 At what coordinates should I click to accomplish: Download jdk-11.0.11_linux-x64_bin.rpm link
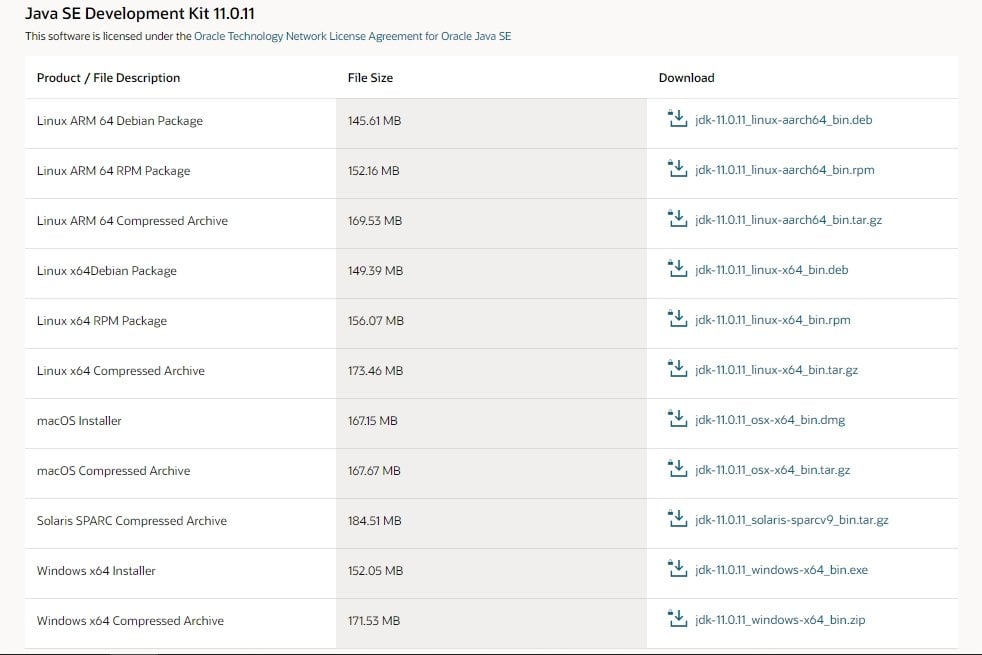(773, 320)
